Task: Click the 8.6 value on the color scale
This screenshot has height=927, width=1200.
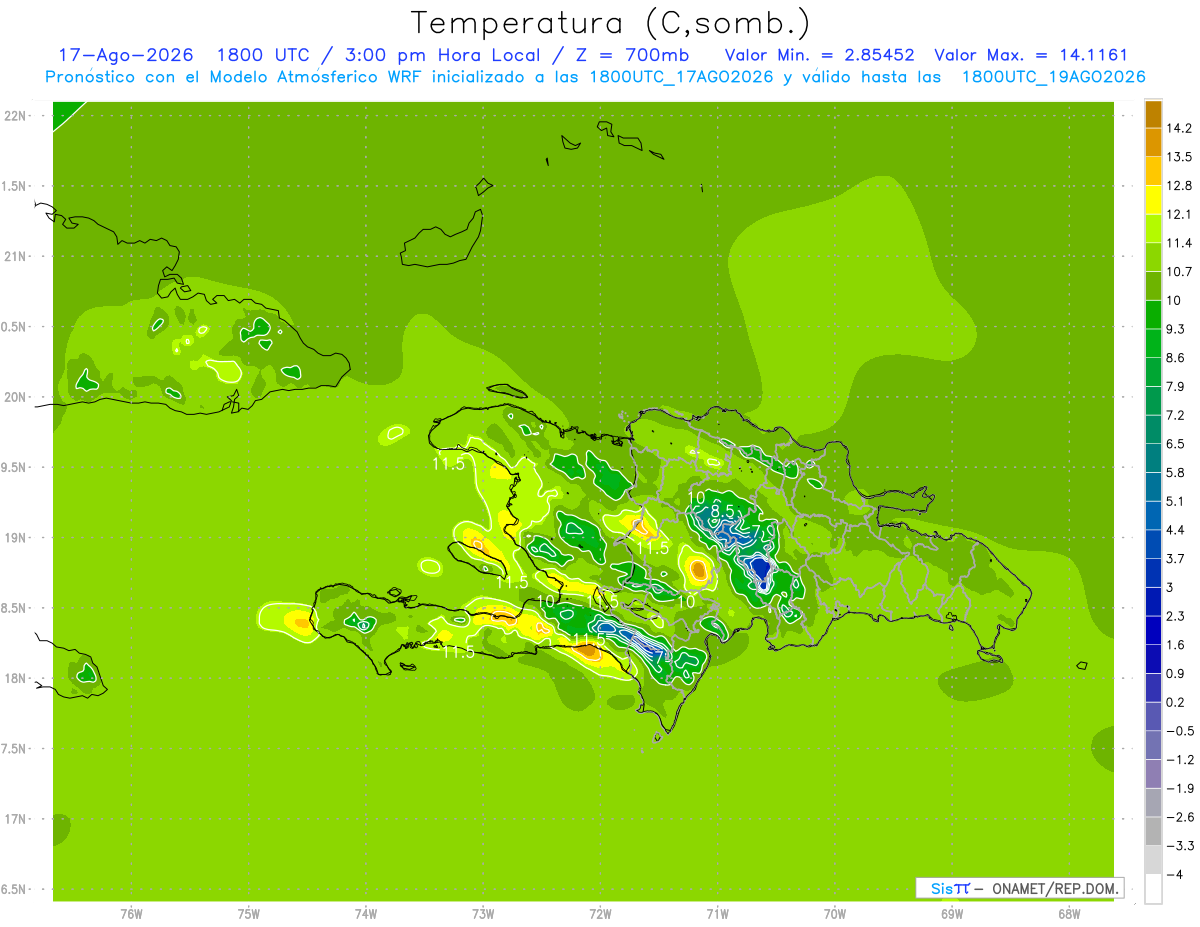Action: (1176, 358)
